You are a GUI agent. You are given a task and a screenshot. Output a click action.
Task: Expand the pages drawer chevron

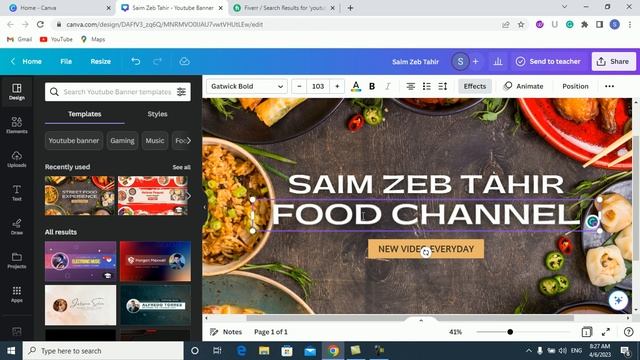pos(421,321)
